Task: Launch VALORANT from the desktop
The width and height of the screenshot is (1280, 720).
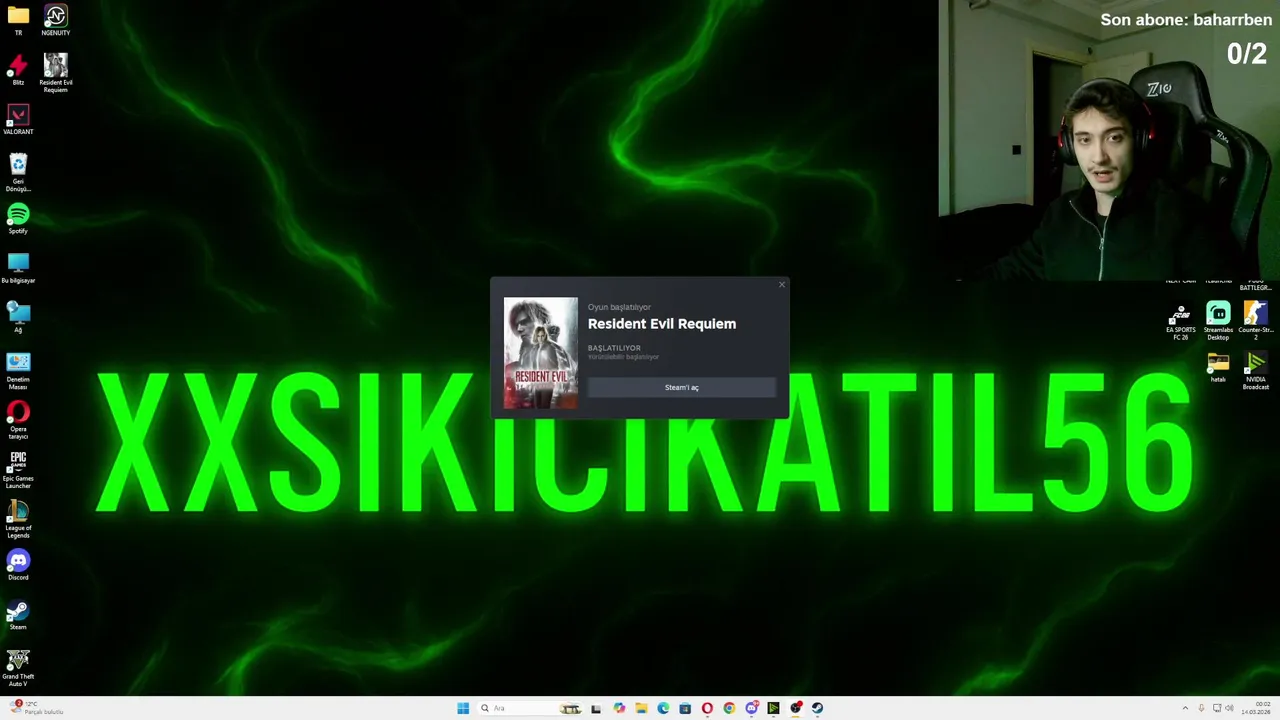Action: pyautogui.click(x=18, y=120)
